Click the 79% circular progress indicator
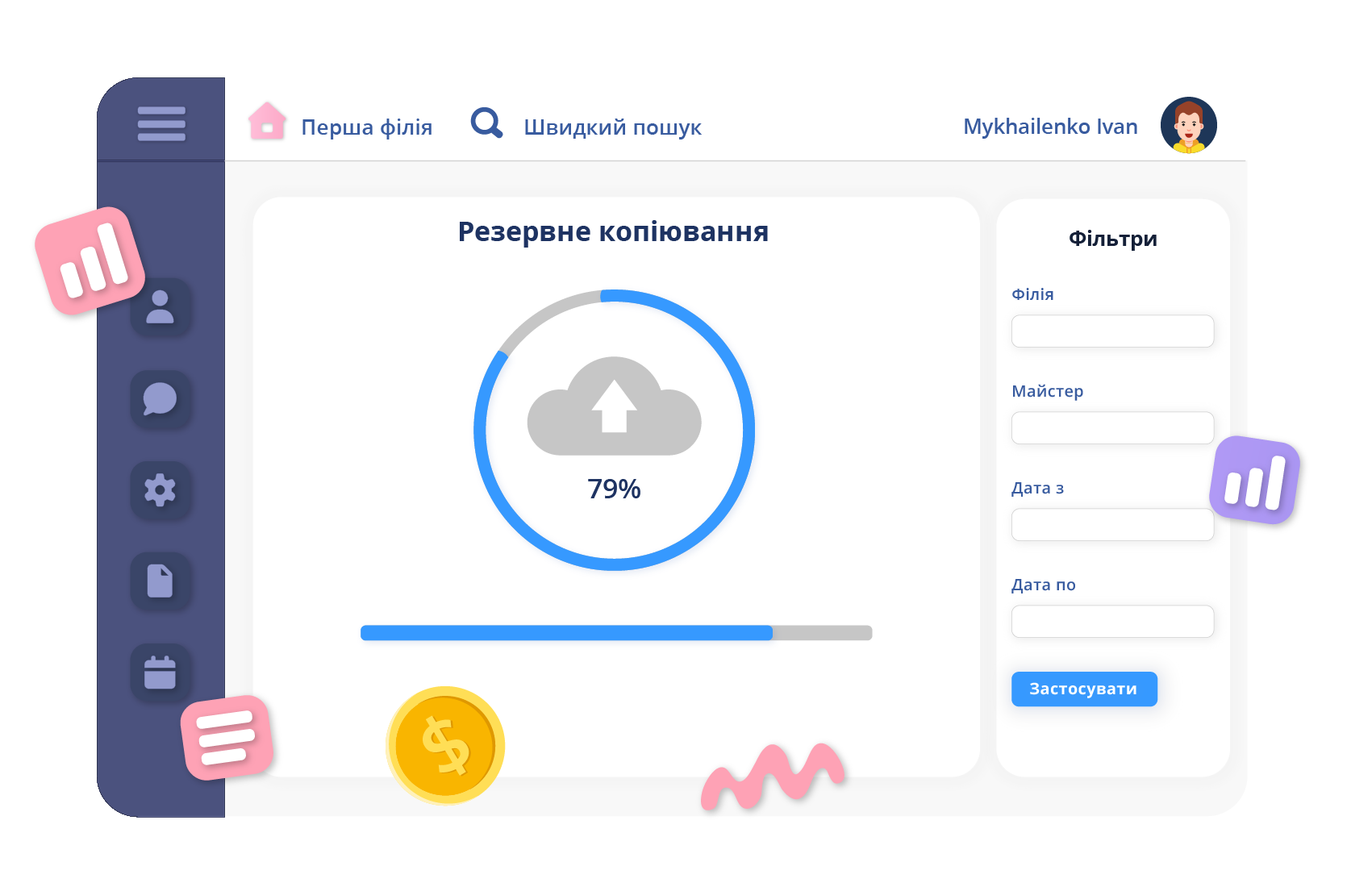 [x=614, y=489]
